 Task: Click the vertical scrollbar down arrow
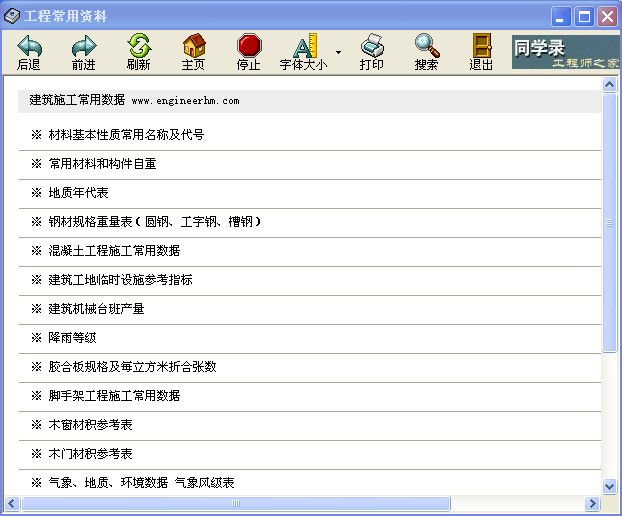tap(609, 486)
